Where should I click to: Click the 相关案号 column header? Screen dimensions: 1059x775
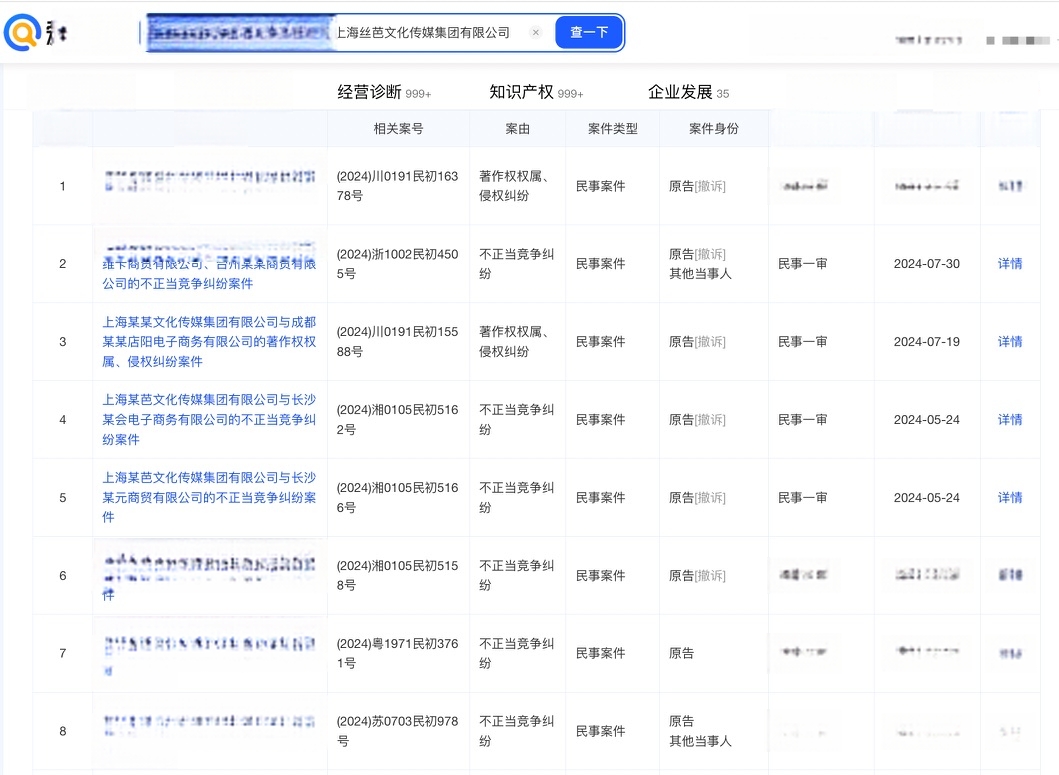pyautogui.click(x=398, y=128)
